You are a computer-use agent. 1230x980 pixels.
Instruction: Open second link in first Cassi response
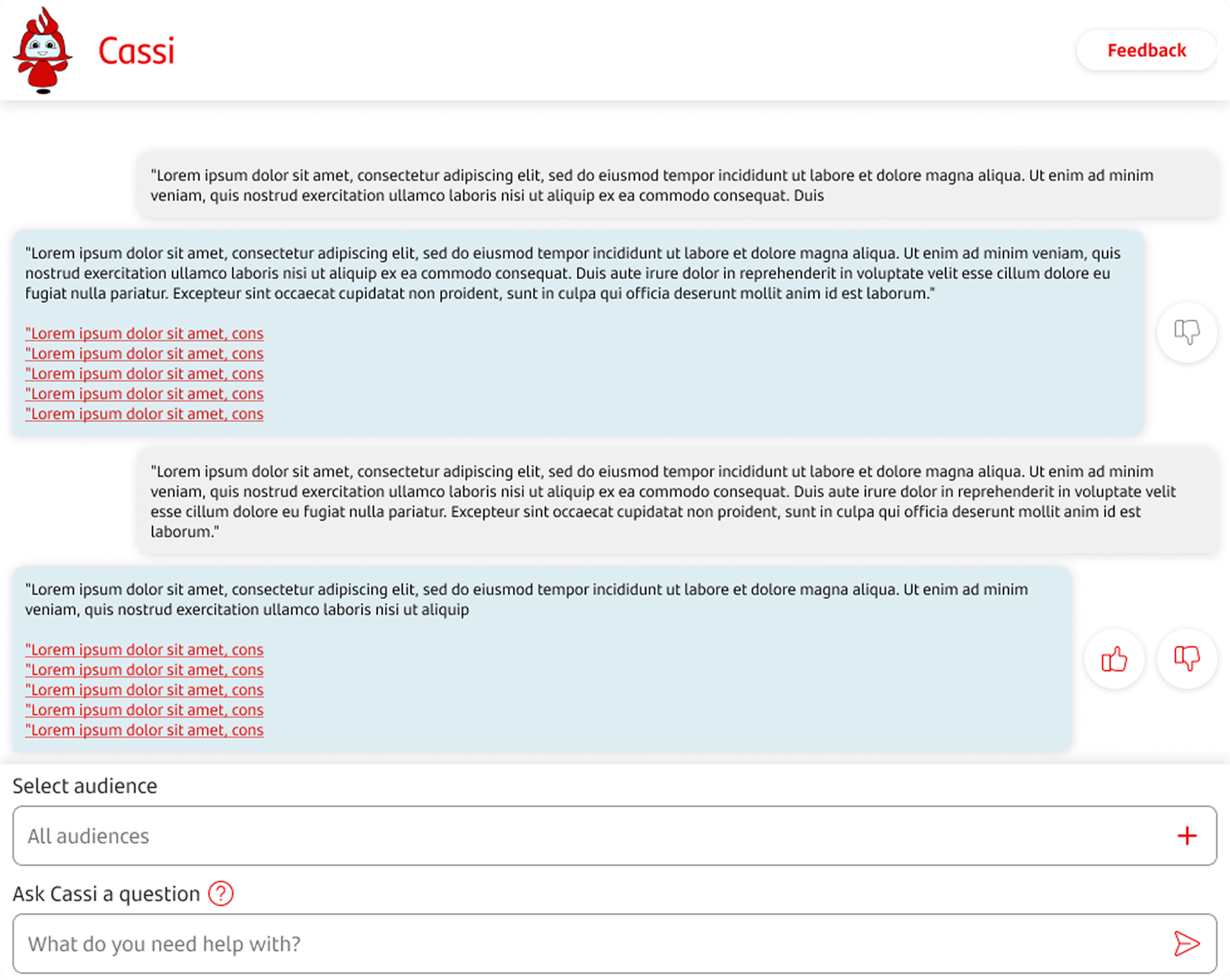pos(144,354)
